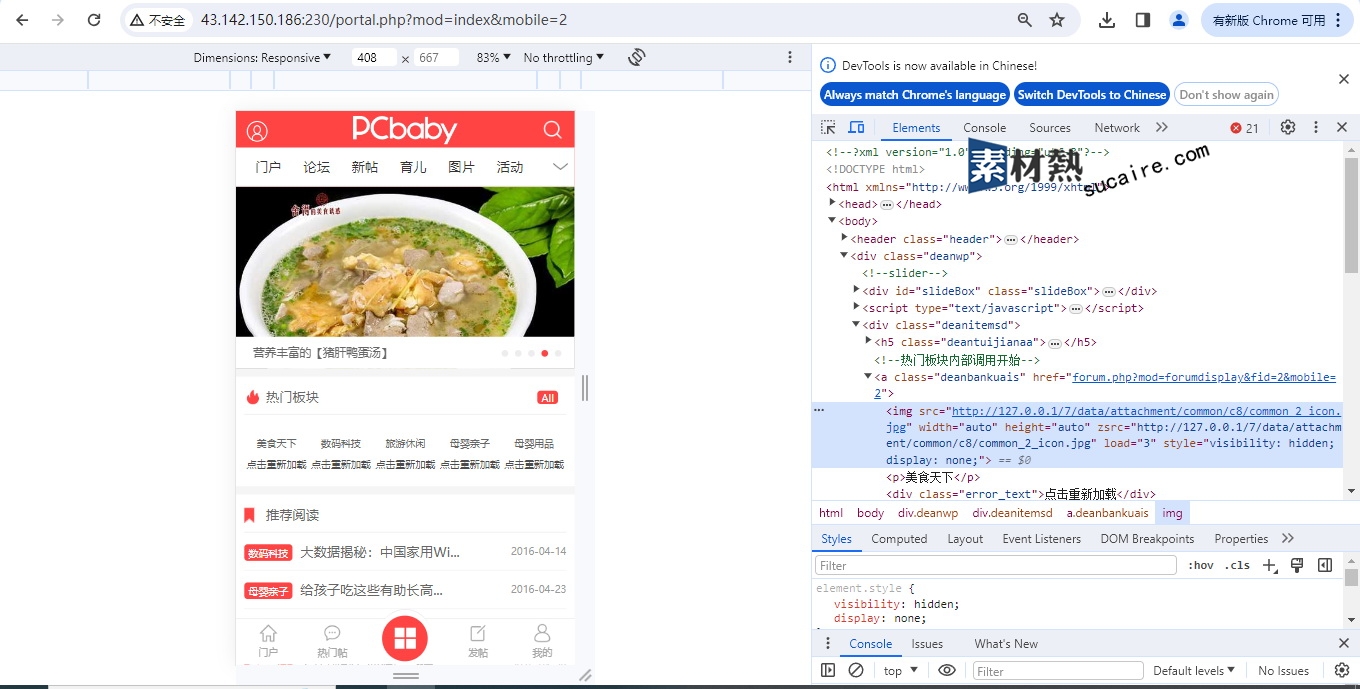This screenshot has height=689, width=1360.
Task: Click the magnifier zoom icon in address bar
Action: coord(1025,20)
